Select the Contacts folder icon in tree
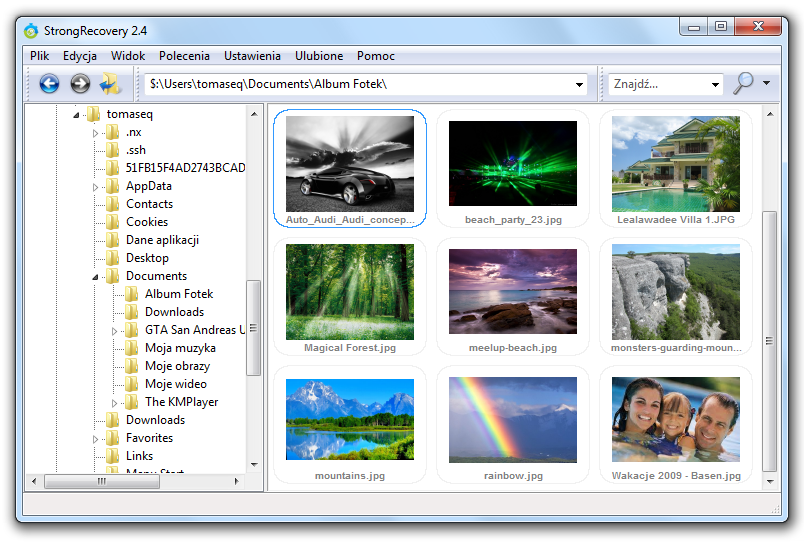804x546 pixels. tap(113, 204)
